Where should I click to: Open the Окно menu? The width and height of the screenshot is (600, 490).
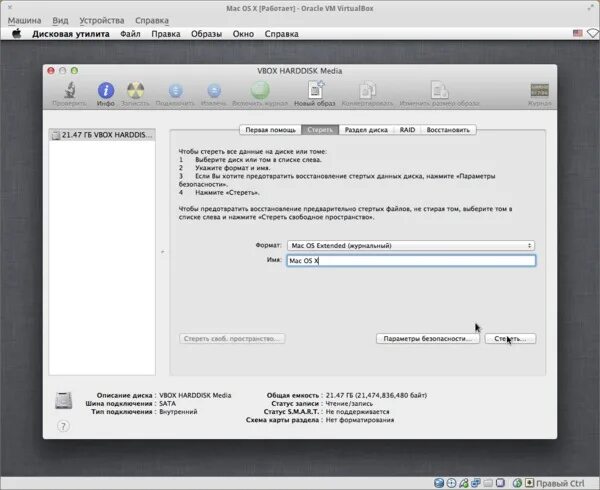point(243,34)
